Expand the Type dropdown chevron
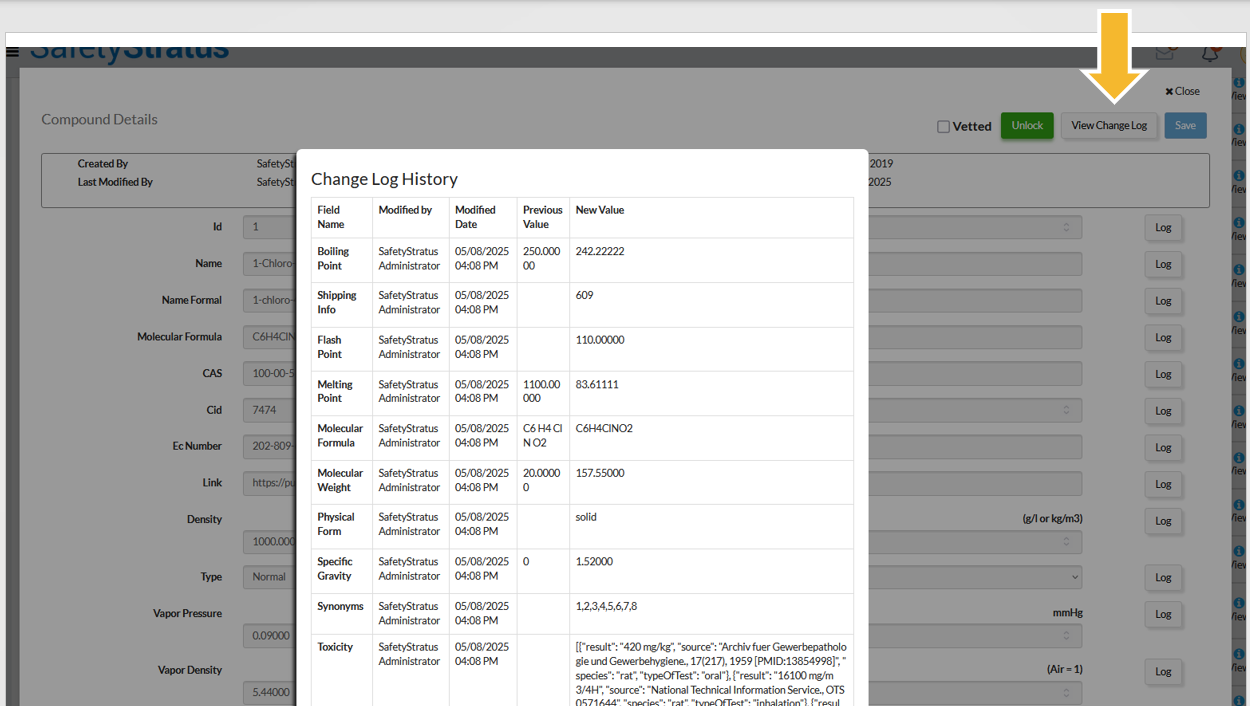Image resolution: width=1250 pixels, height=706 pixels. tap(1075, 577)
